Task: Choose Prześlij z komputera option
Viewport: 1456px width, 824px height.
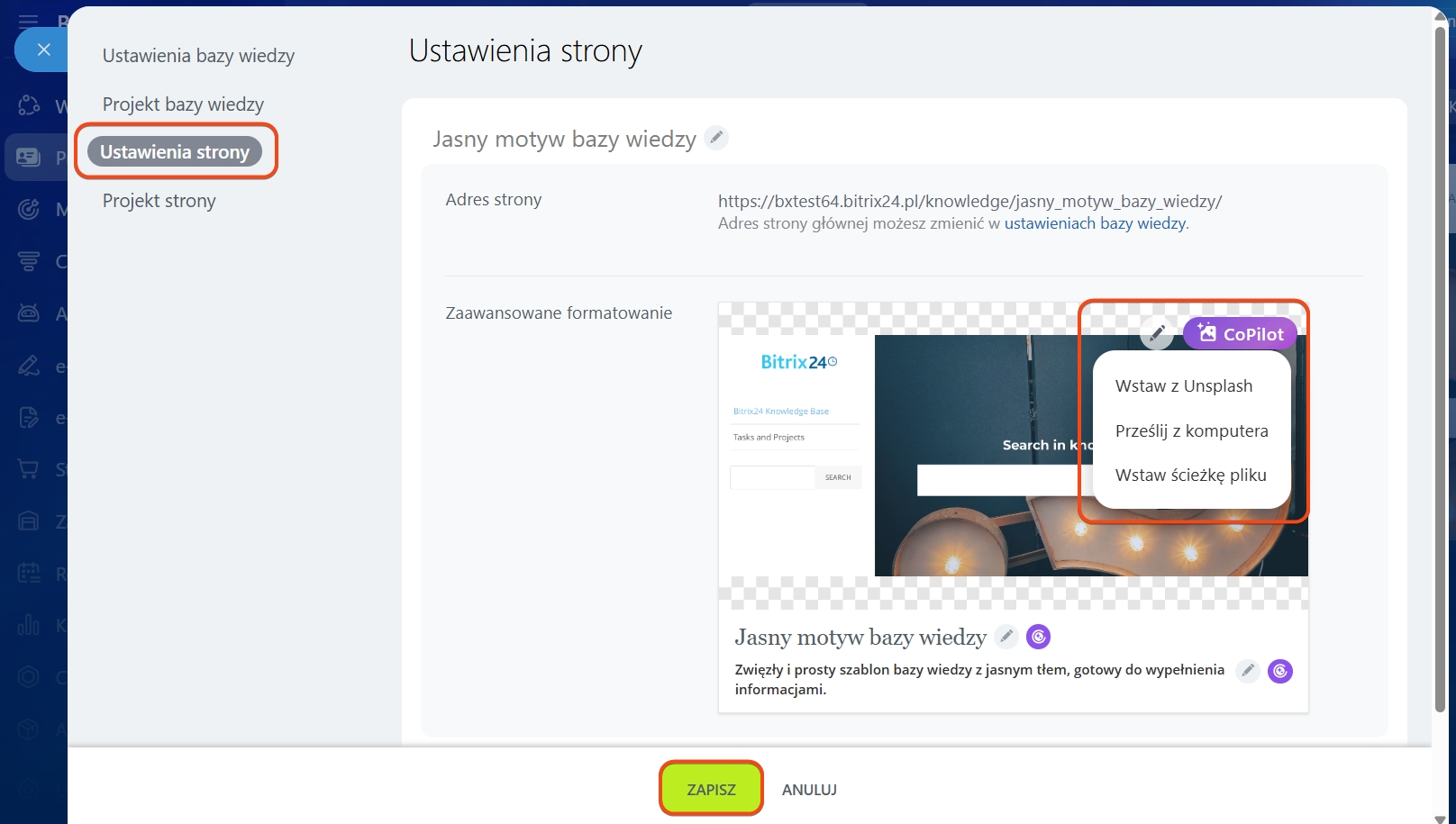Action: click(1191, 431)
